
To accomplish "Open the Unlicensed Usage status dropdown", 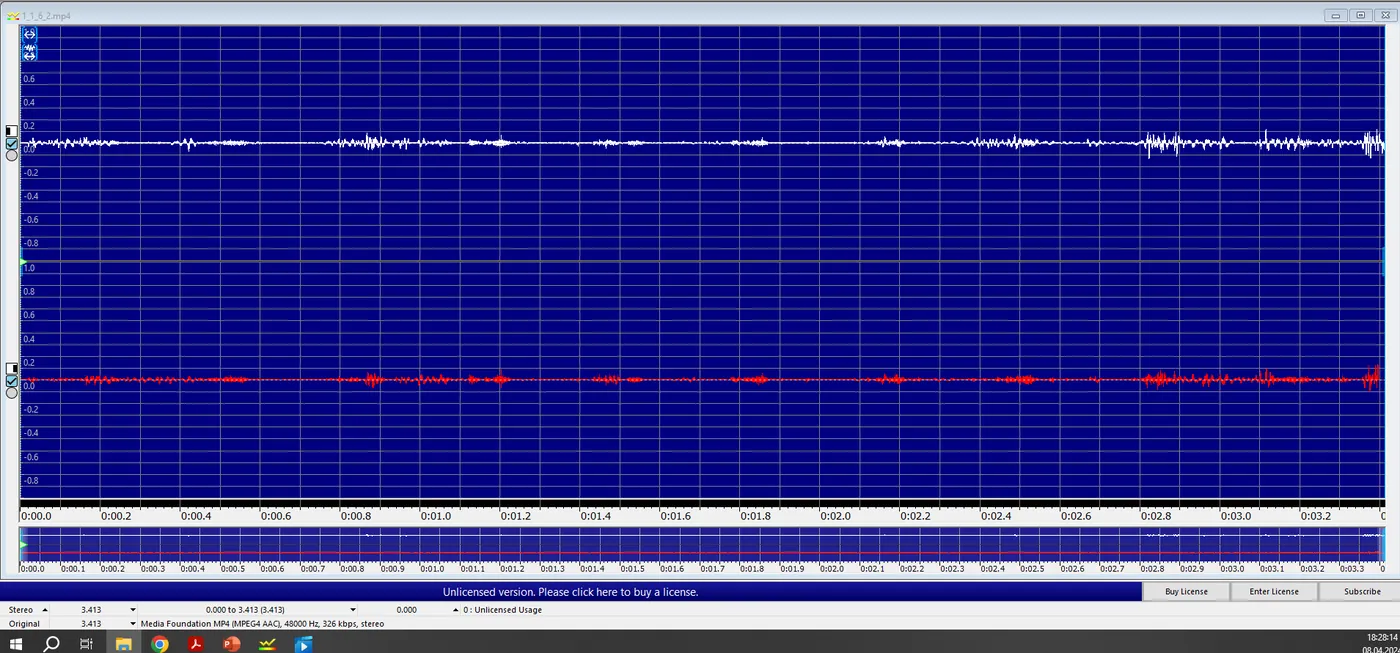I will 456,609.
